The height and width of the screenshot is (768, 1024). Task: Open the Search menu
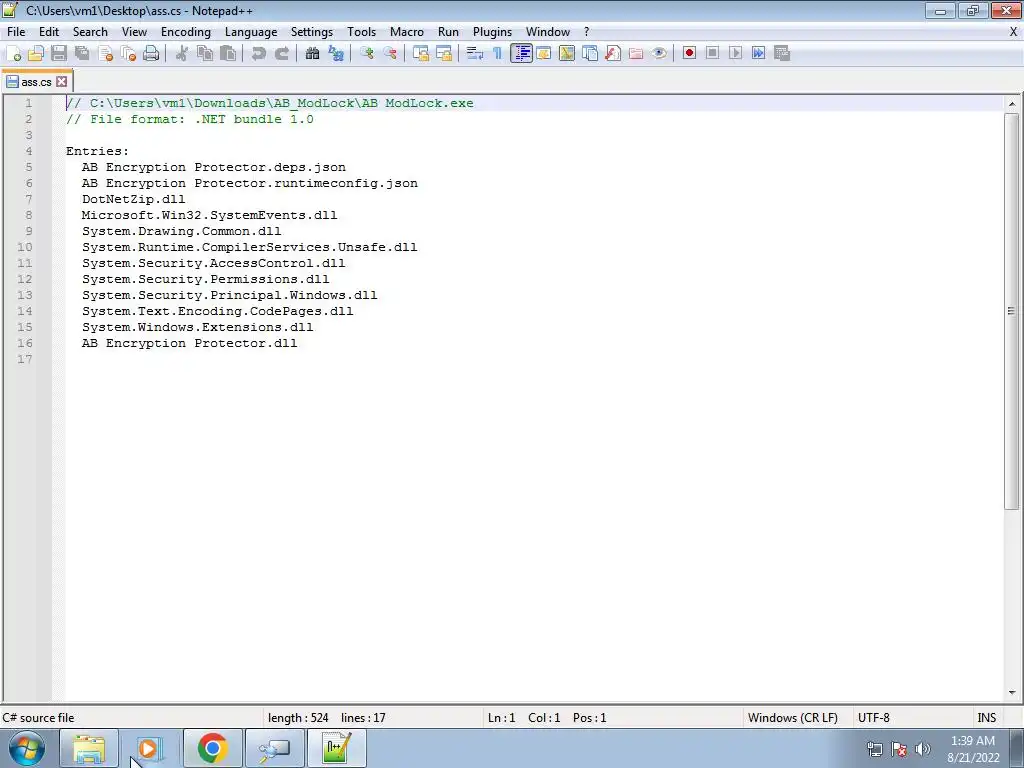point(90,32)
